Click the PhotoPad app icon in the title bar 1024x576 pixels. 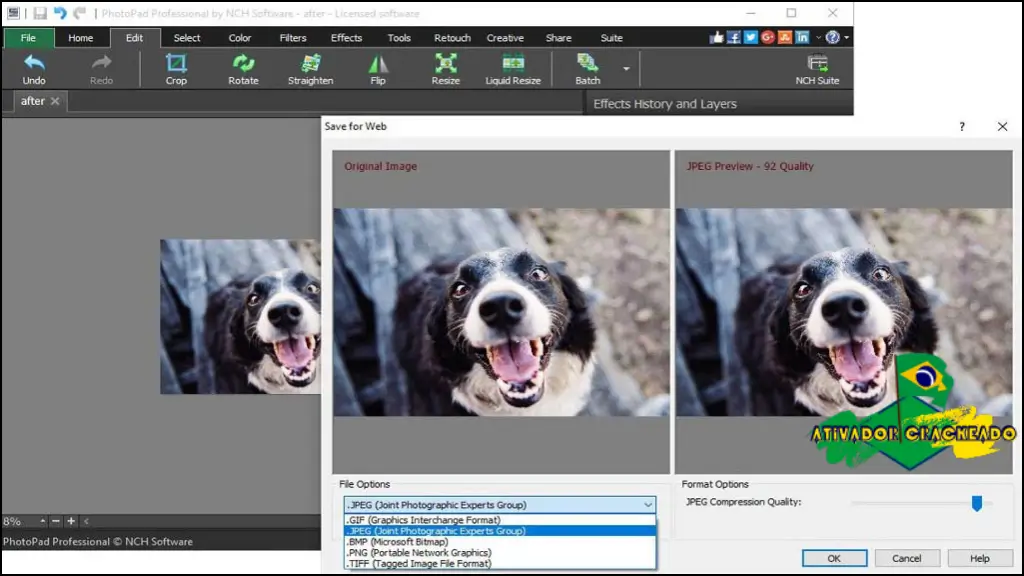13,13
